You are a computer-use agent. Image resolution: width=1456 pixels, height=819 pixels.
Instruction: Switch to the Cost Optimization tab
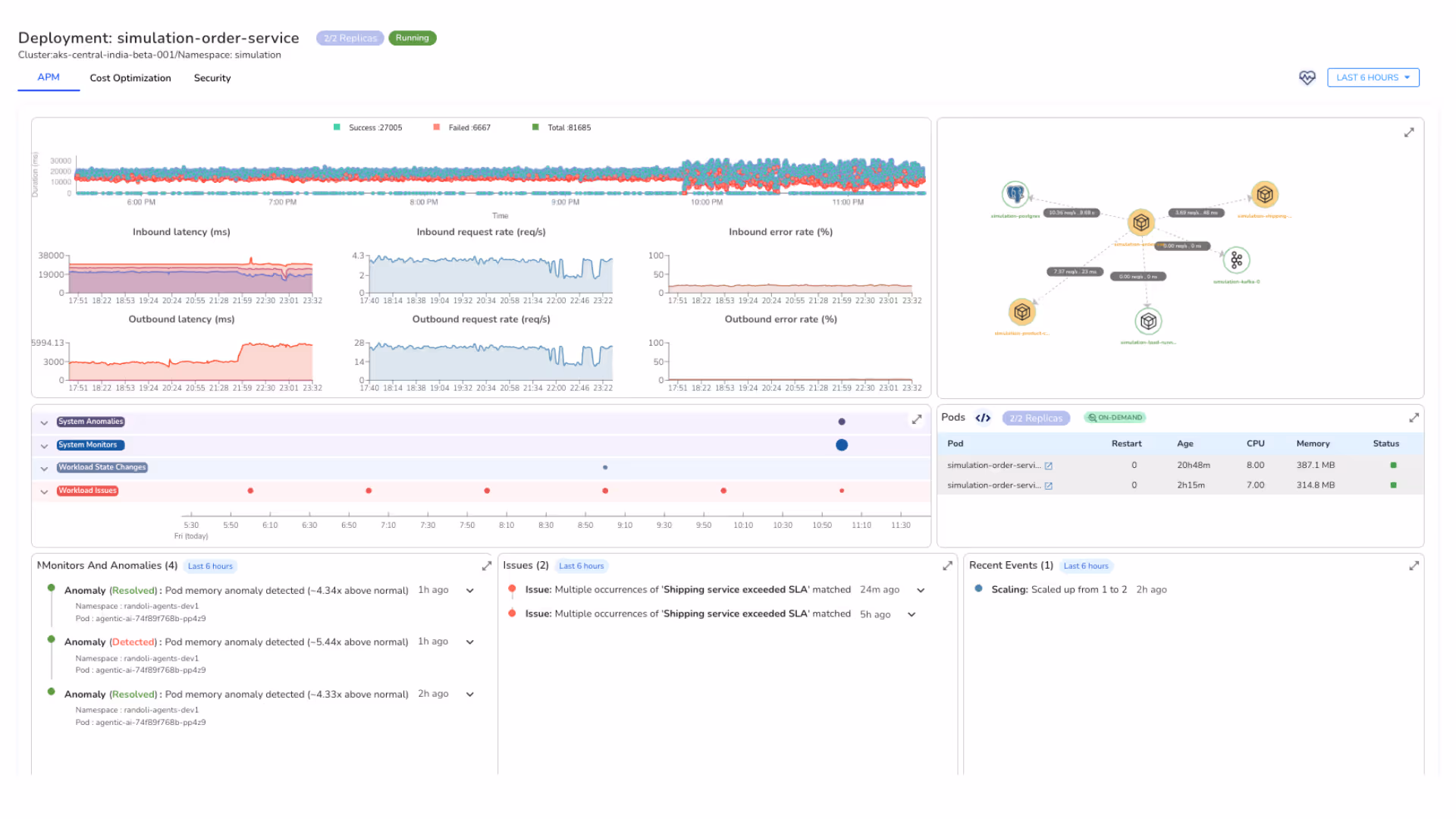(130, 78)
